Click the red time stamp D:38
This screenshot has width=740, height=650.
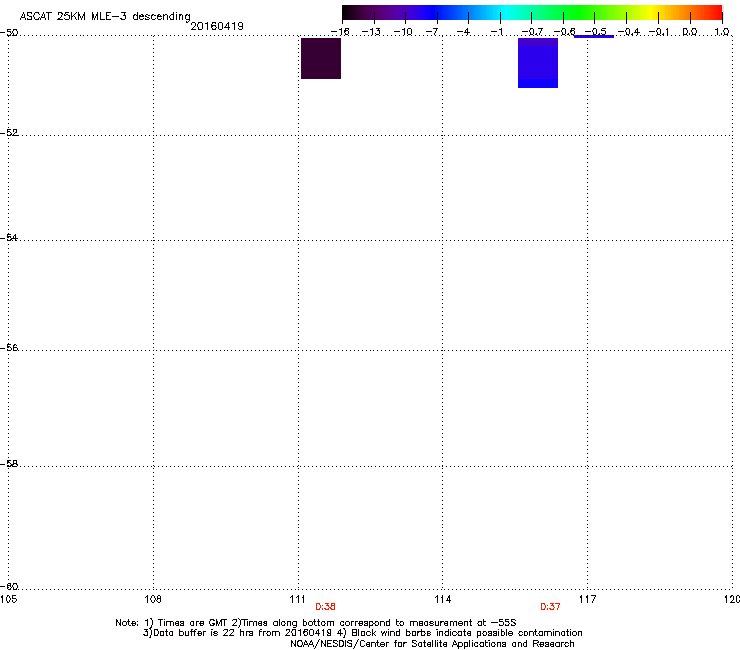tap(325, 607)
